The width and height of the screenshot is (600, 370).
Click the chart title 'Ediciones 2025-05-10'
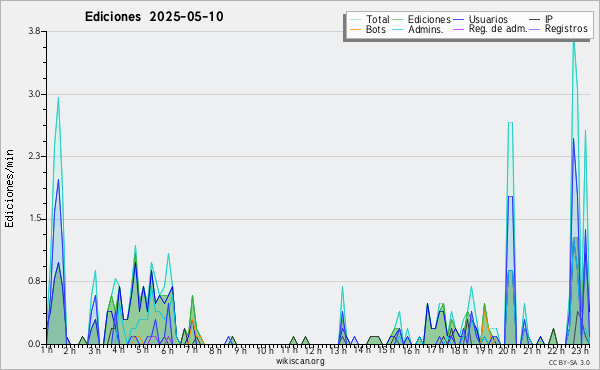click(154, 17)
